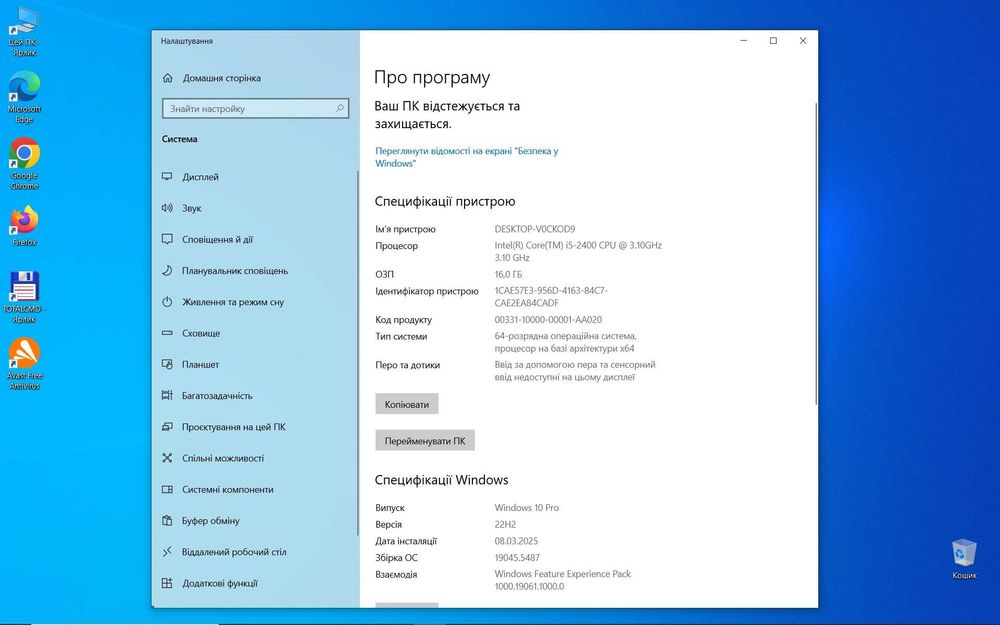Click the Сповіщення й дії icon
1000x625 pixels.
[167, 239]
